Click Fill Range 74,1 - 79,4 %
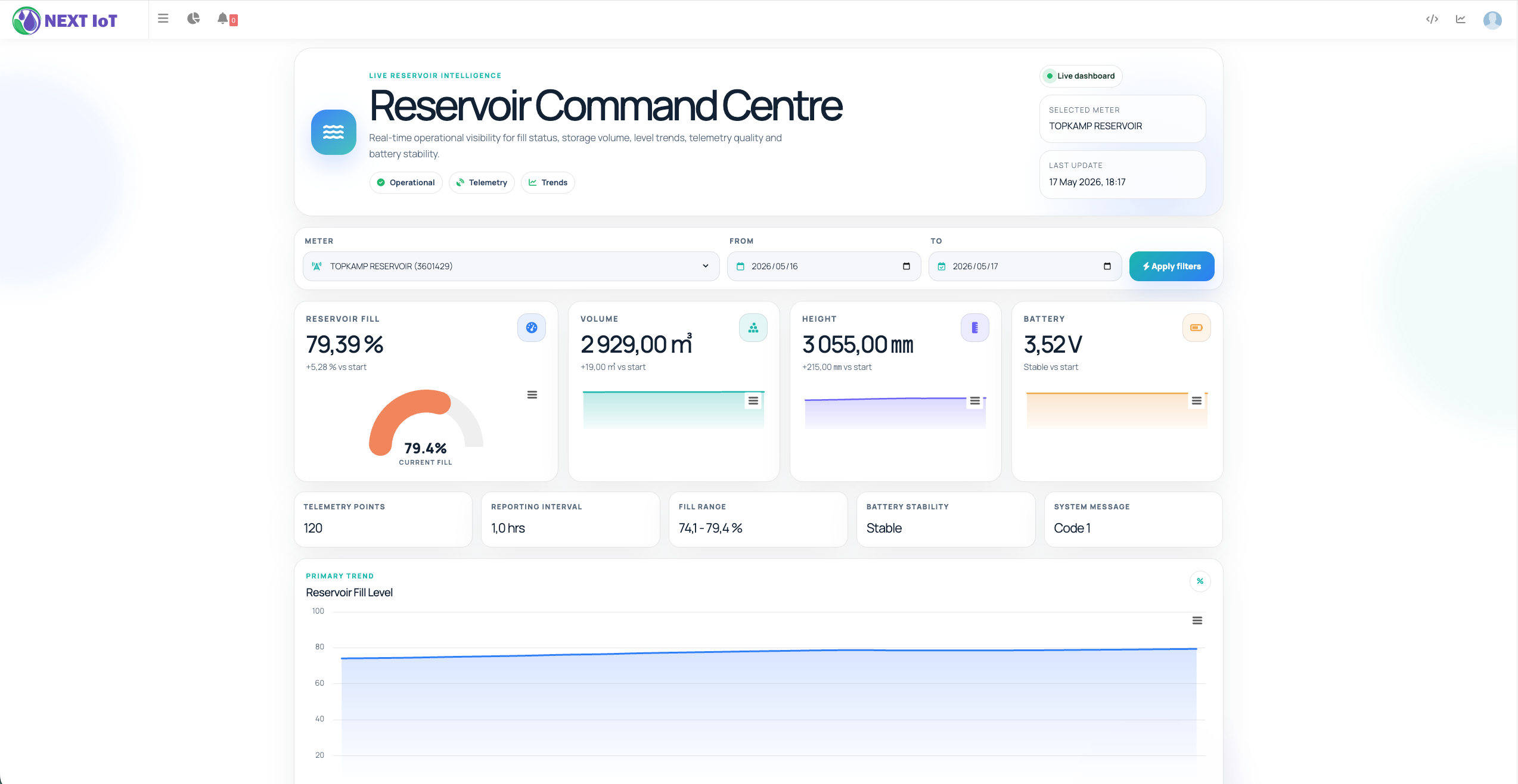 pos(710,528)
